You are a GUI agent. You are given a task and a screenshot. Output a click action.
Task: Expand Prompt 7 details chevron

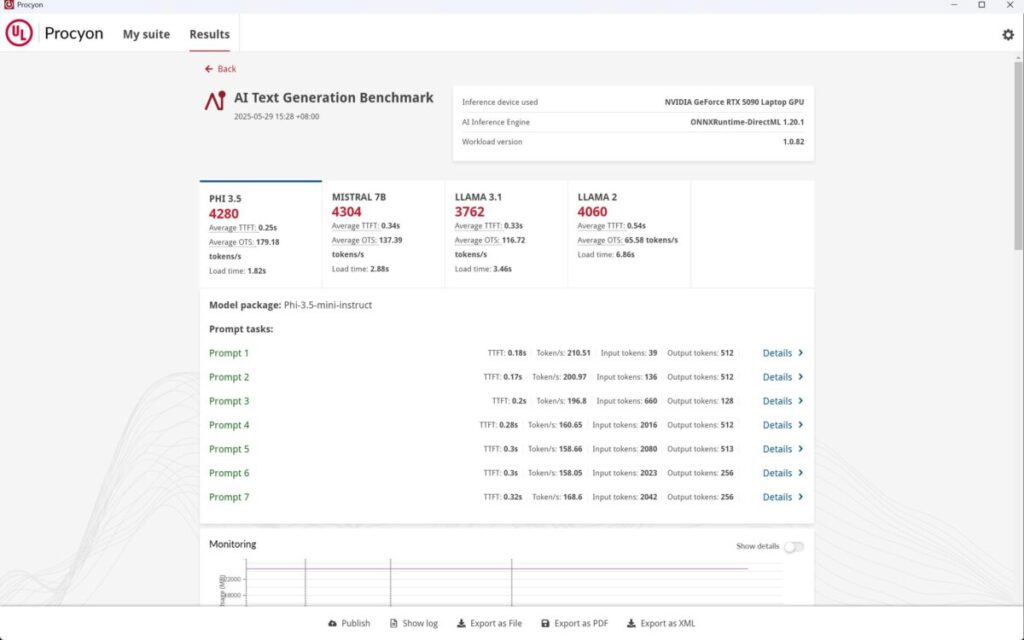point(801,497)
